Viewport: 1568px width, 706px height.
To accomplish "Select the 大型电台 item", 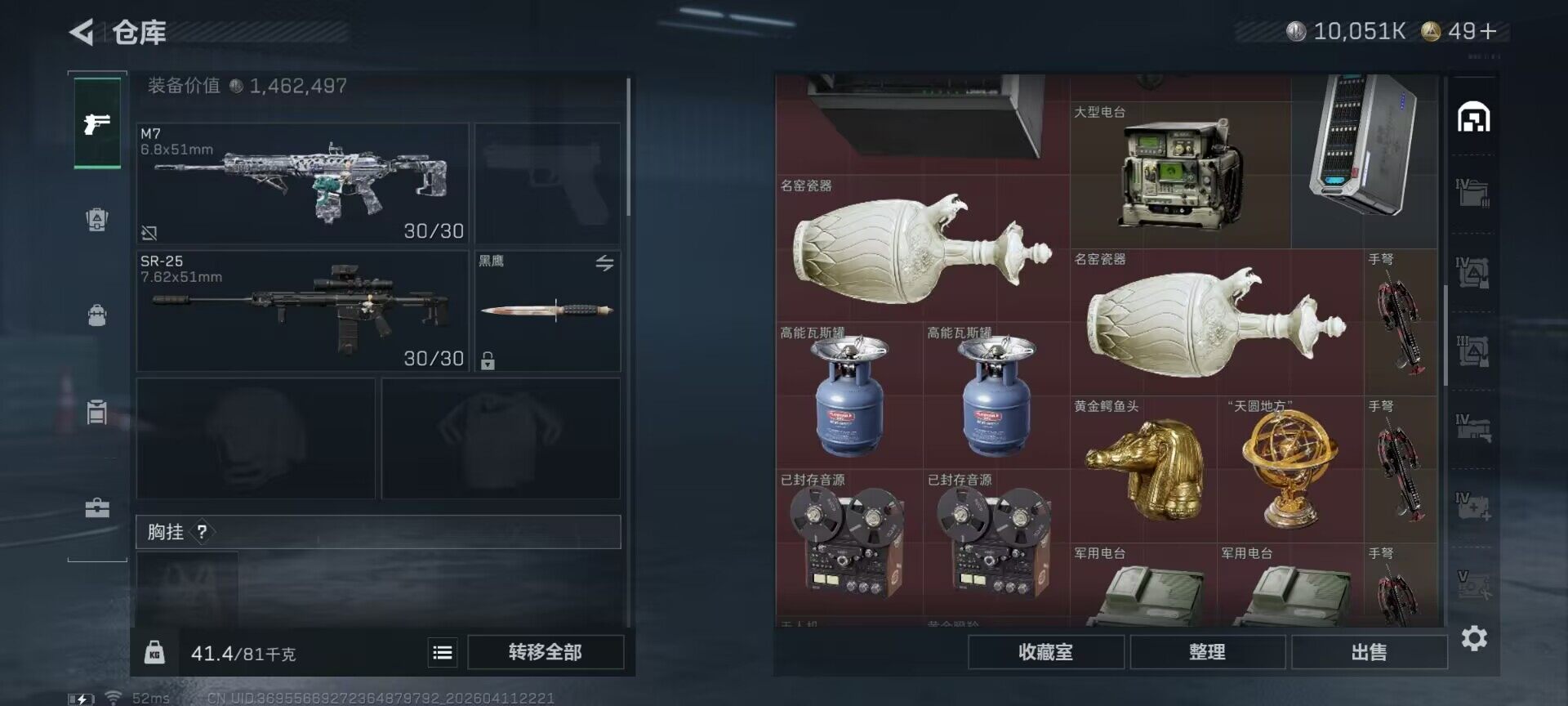I will pos(1180,175).
